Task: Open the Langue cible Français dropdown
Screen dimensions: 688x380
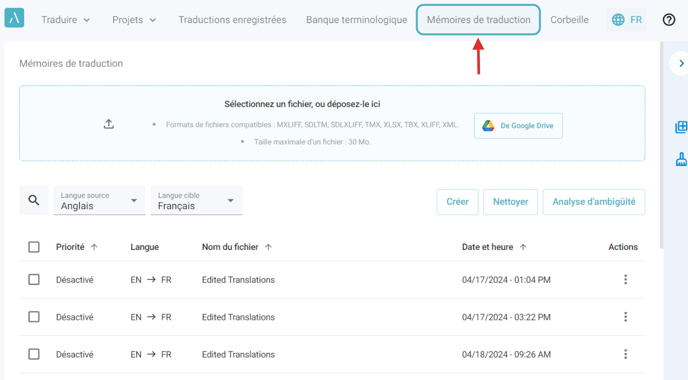Action: pyautogui.click(x=197, y=201)
